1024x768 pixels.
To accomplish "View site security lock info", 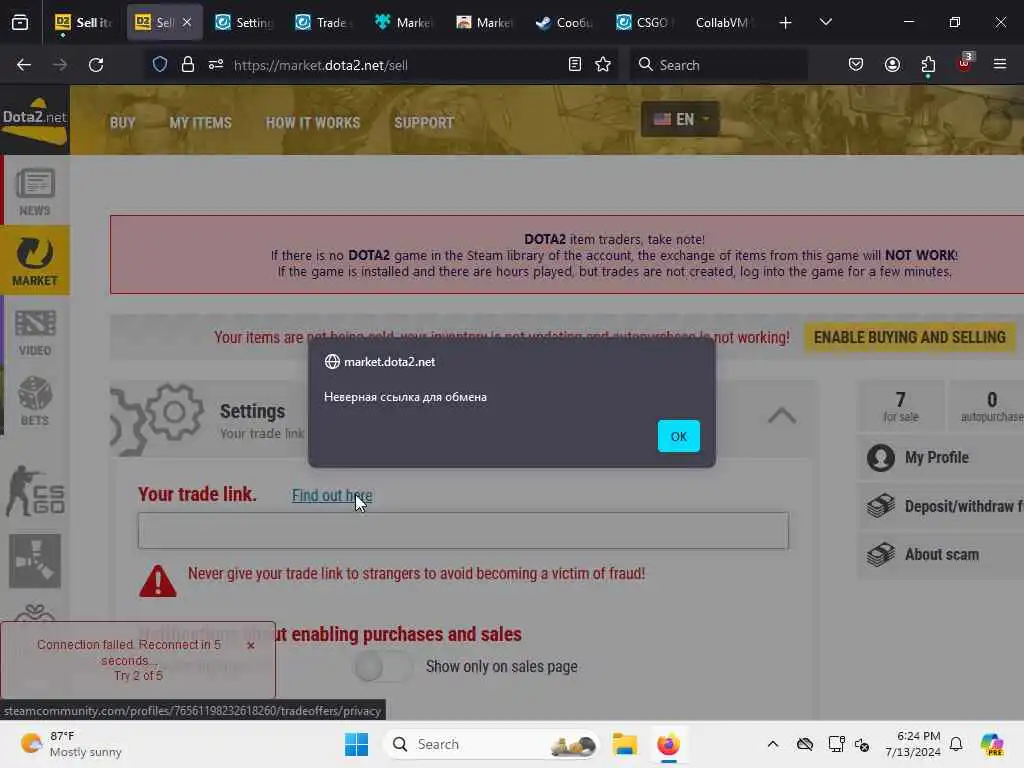I will click(187, 65).
